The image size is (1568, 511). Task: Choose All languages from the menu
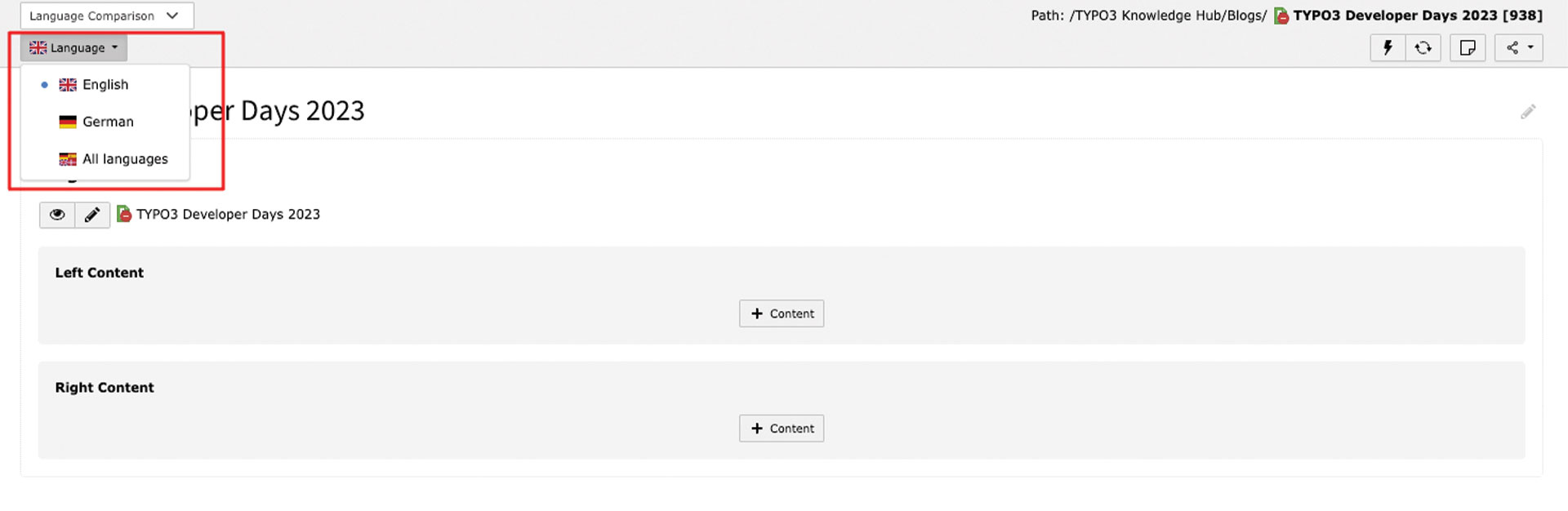pyautogui.click(x=125, y=159)
